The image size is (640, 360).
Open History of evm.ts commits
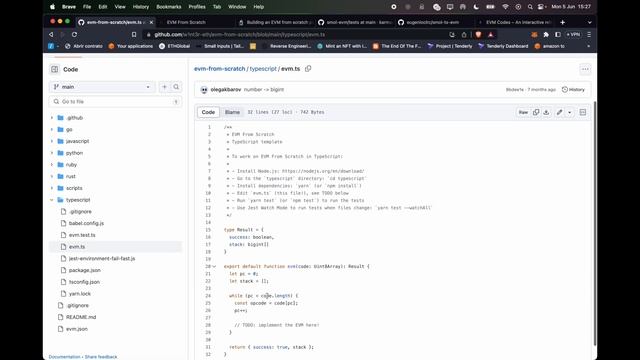pos(573,89)
